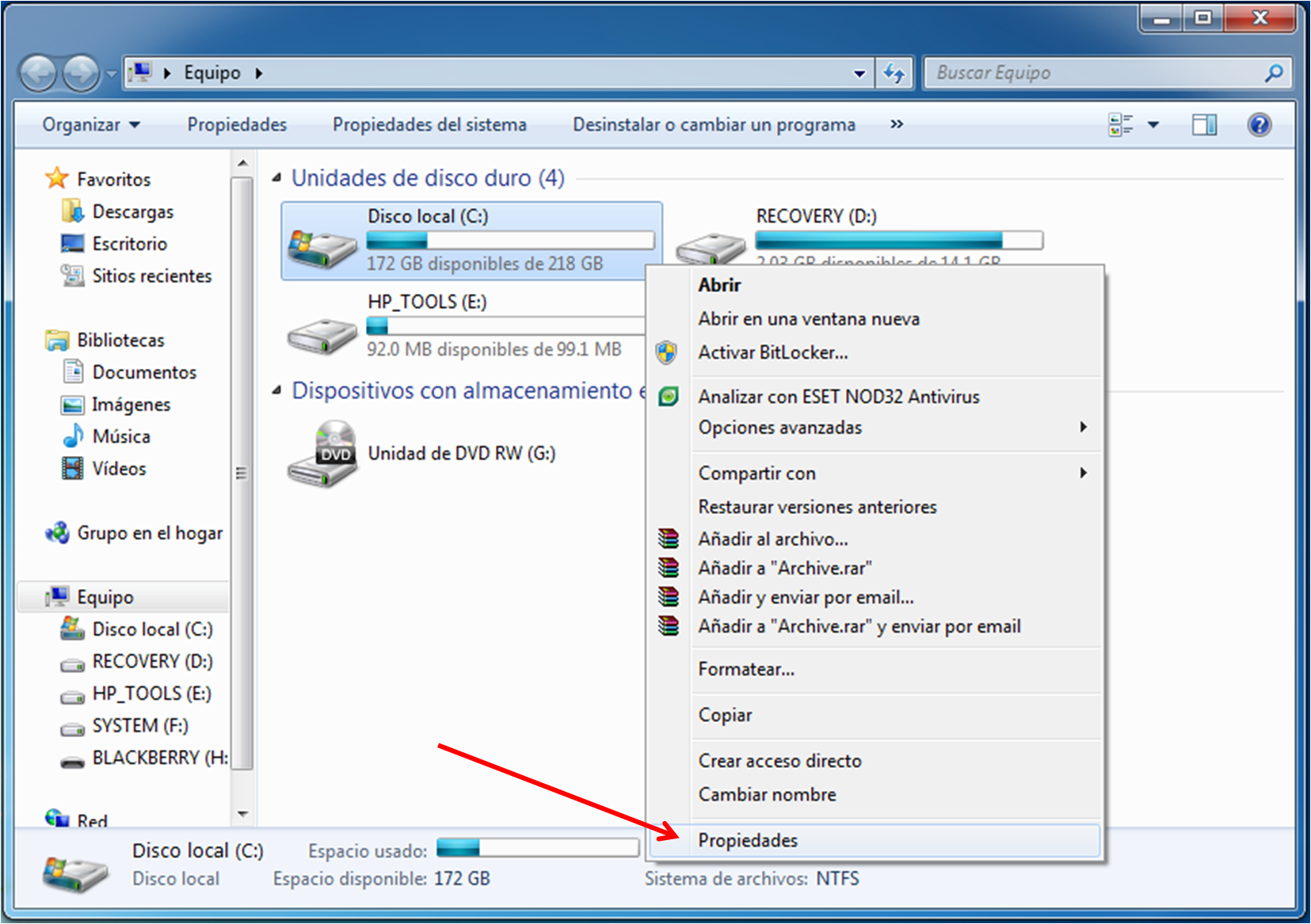
Task: Click the Back navigation arrow
Action: [38, 74]
